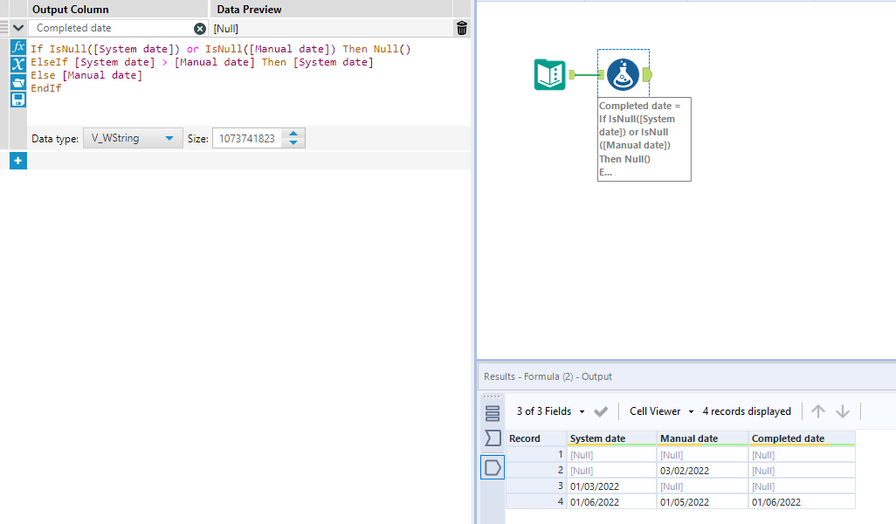Click the Formula tool annotation box

(644, 139)
